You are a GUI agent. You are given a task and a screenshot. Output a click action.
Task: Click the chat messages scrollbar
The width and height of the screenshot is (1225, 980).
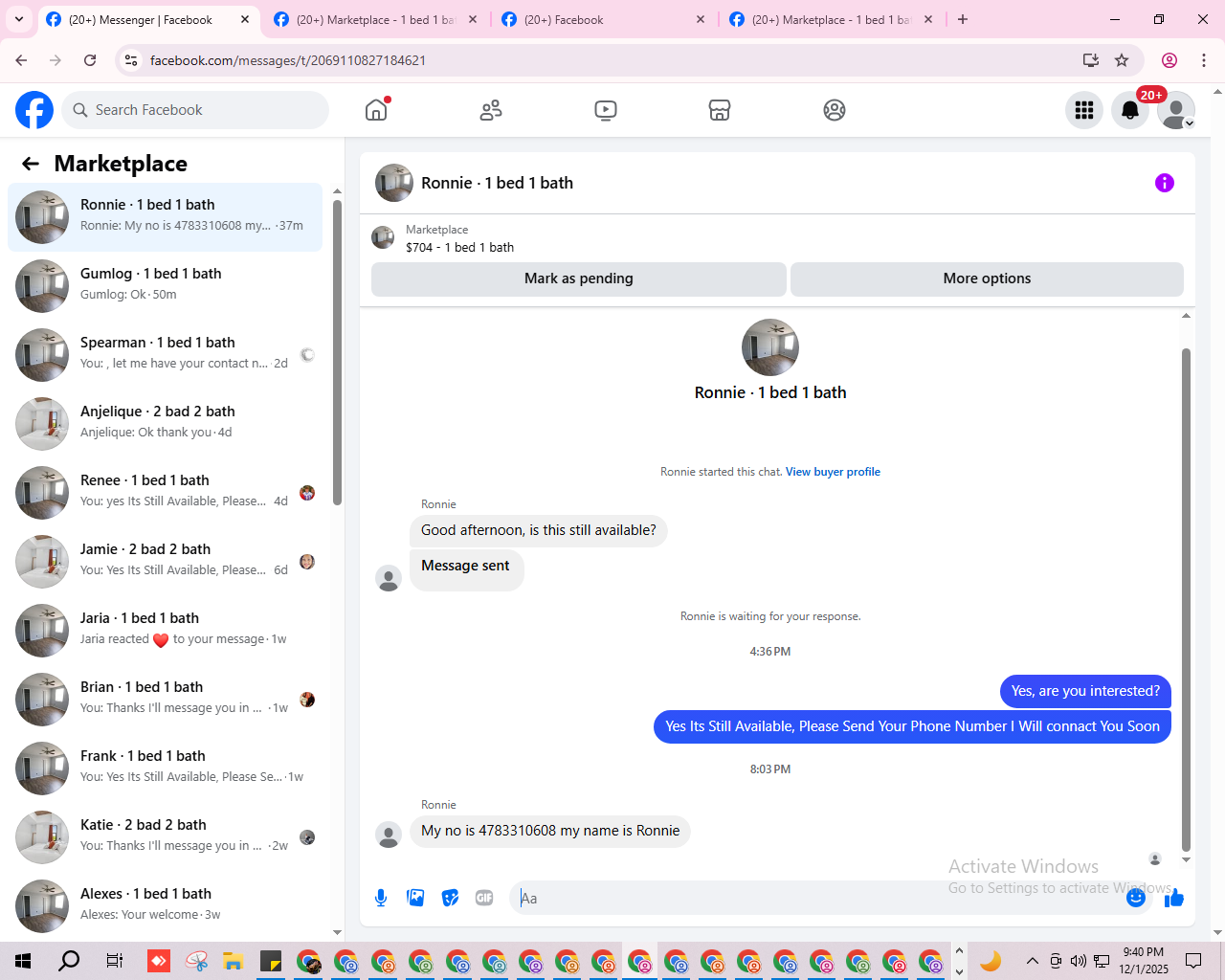pyautogui.click(x=1186, y=600)
